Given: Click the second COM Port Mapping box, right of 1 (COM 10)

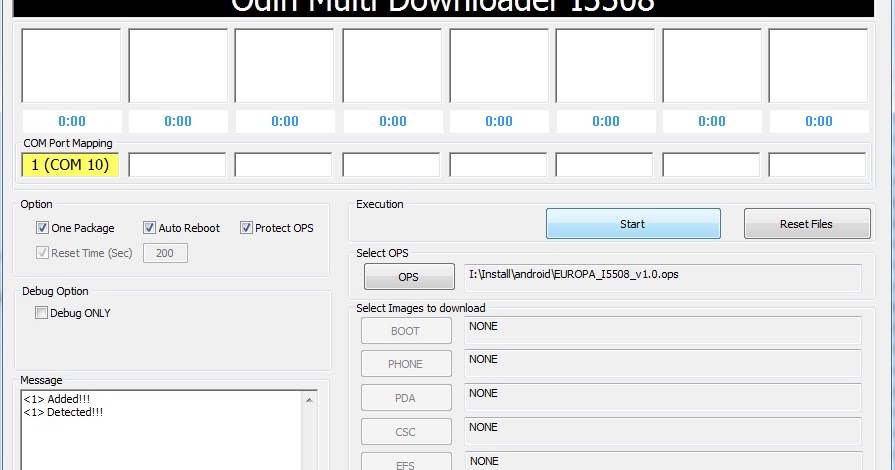Looking at the screenshot, I should coord(177,165).
